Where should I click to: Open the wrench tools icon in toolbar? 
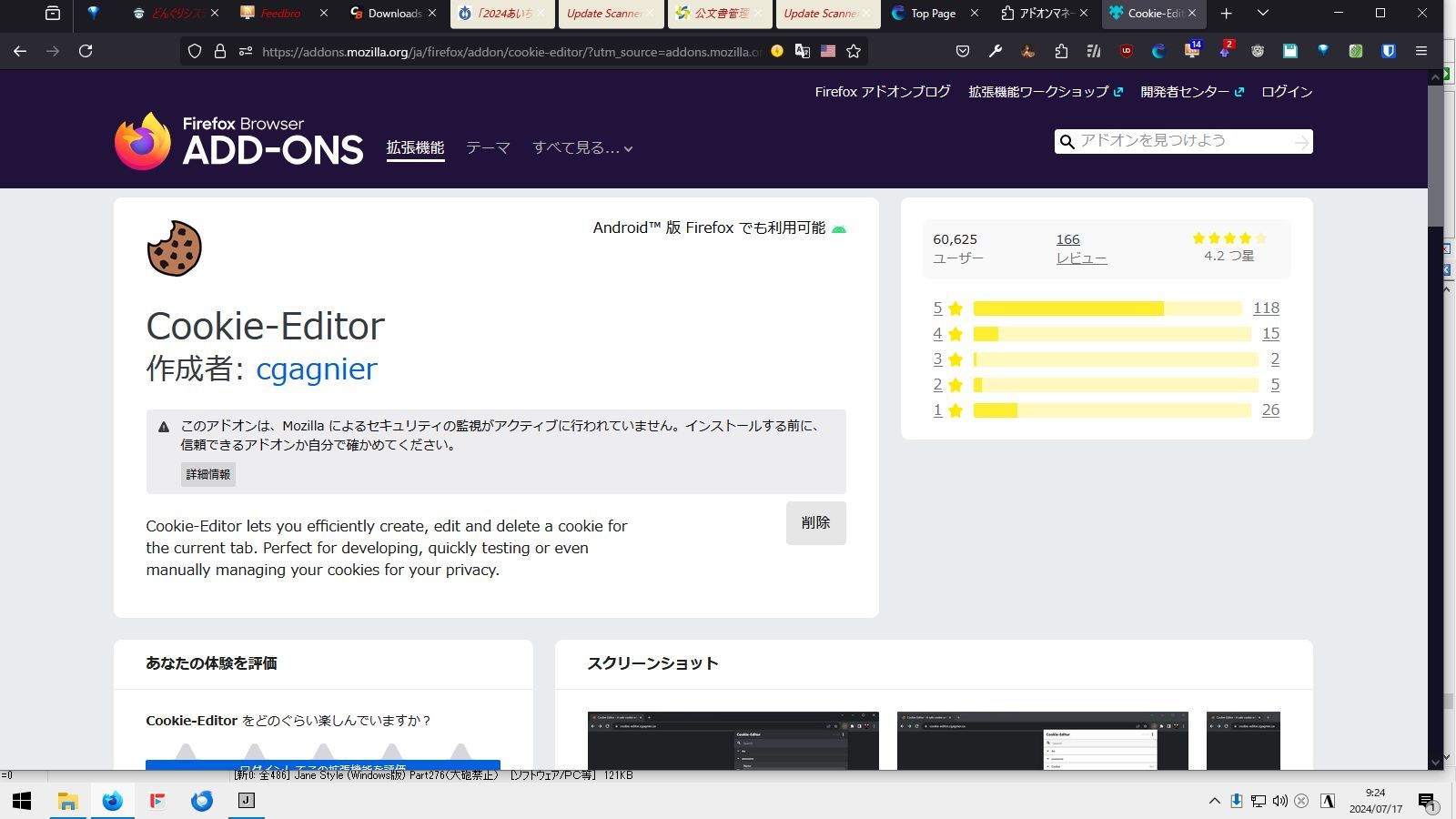[996, 52]
